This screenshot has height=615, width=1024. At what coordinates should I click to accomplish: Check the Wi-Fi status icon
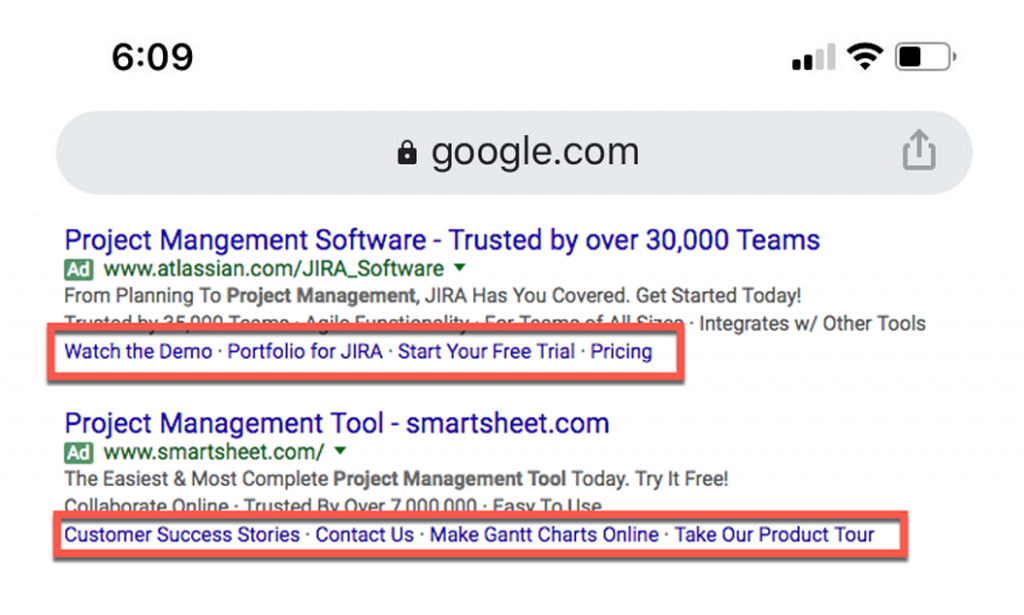tap(865, 56)
